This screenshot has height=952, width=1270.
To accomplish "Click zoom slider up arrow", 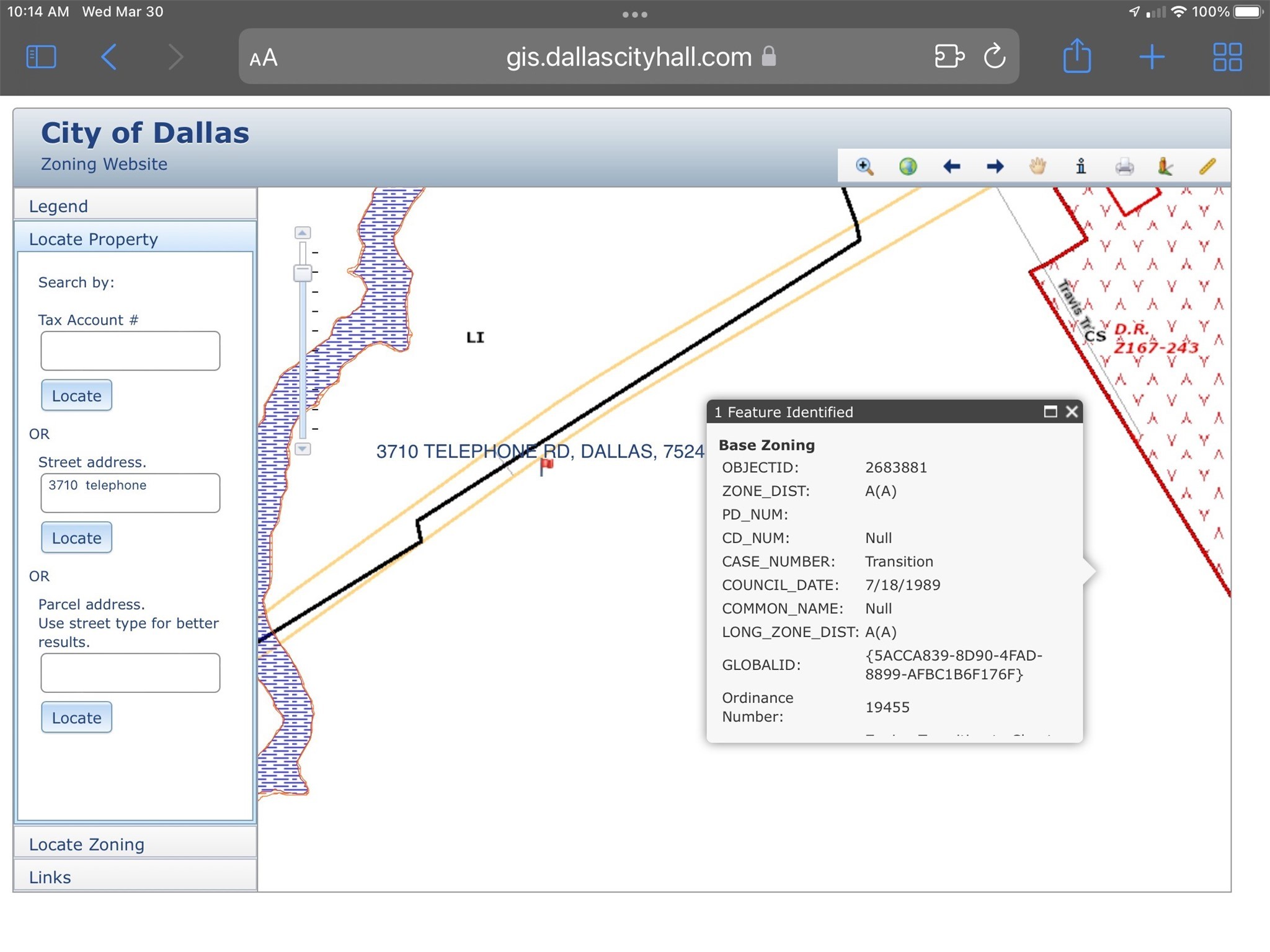I will [x=303, y=232].
